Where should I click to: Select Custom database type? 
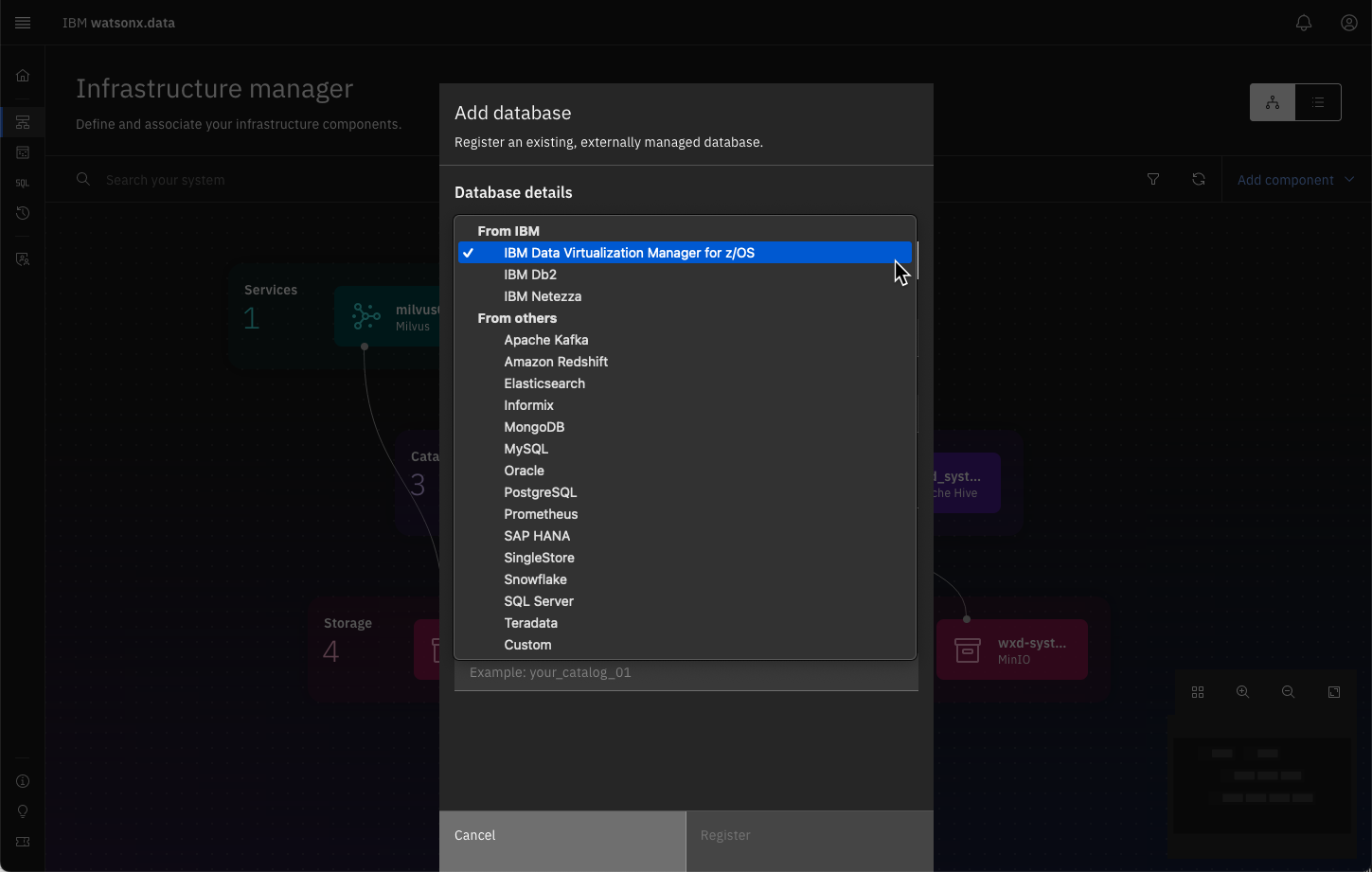point(685,645)
